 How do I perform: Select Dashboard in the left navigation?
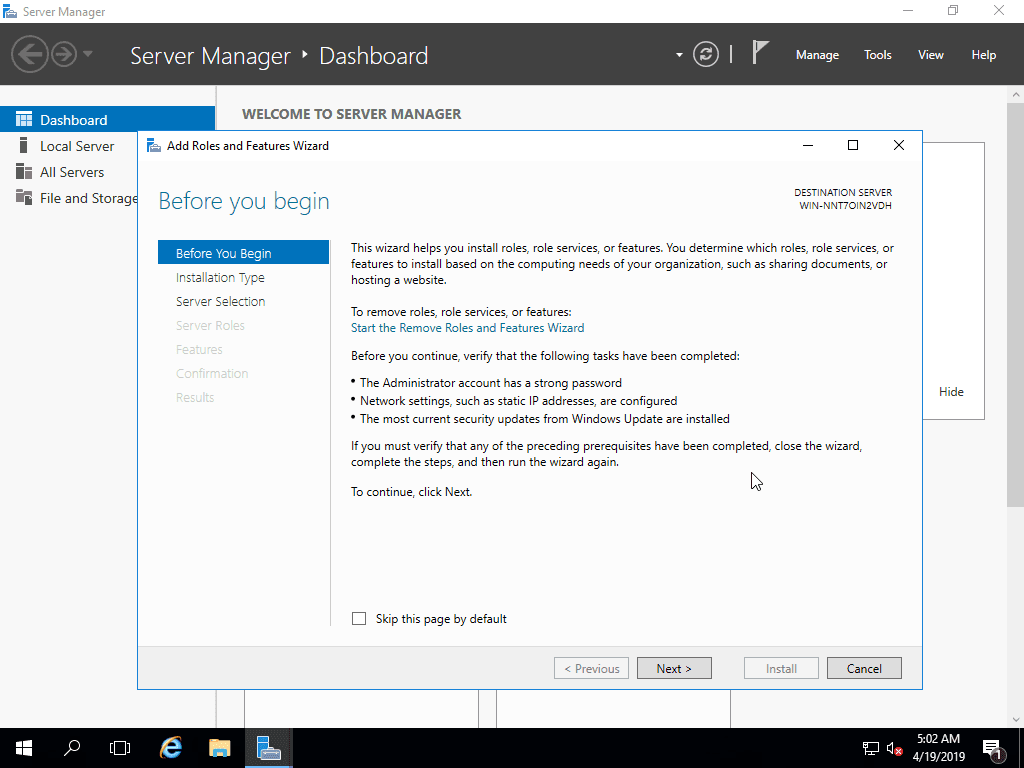pos(108,120)
